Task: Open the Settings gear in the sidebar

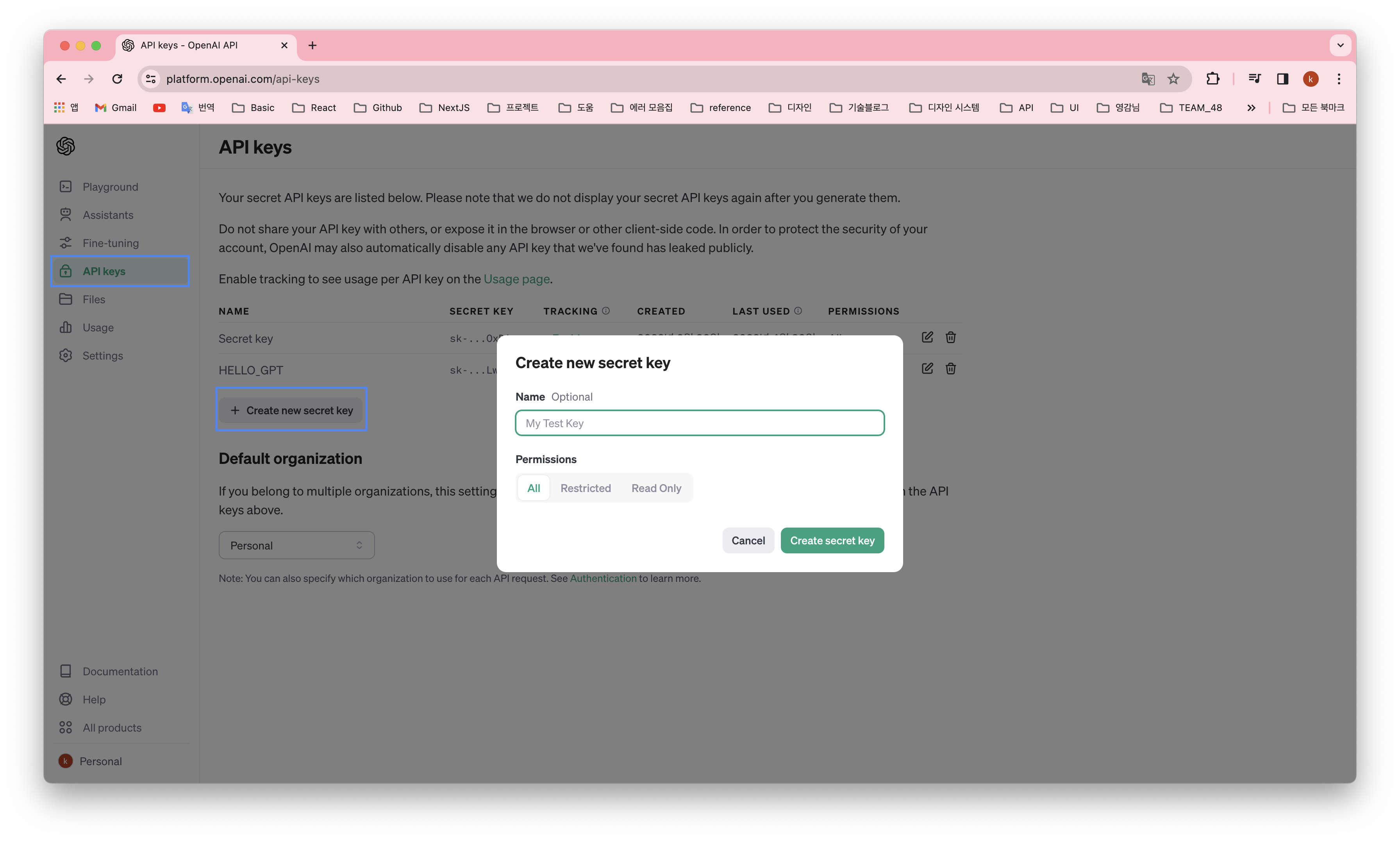Action: tap(66, 355)
